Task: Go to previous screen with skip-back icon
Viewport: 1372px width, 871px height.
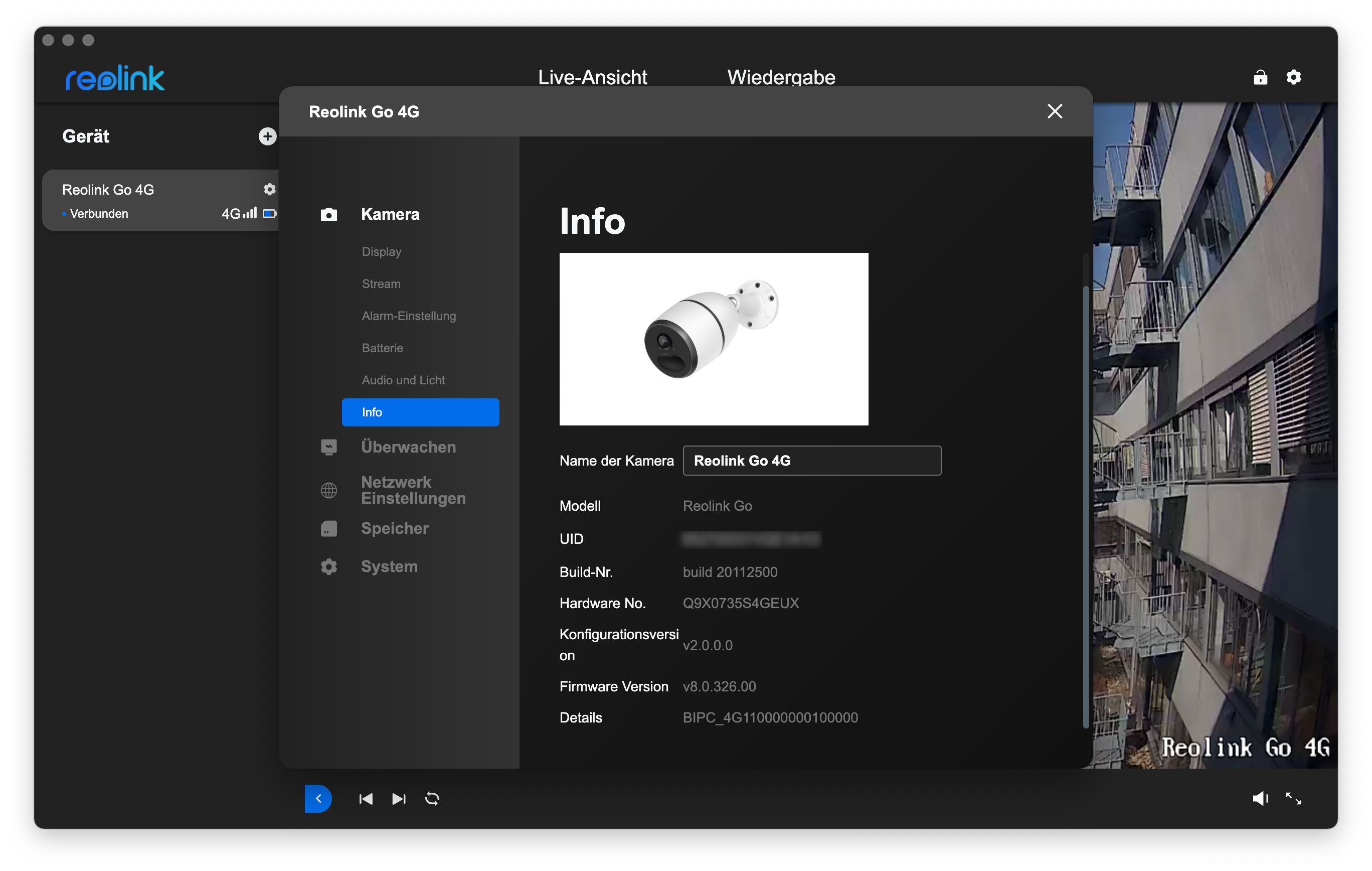Action: tap(366, 799)
